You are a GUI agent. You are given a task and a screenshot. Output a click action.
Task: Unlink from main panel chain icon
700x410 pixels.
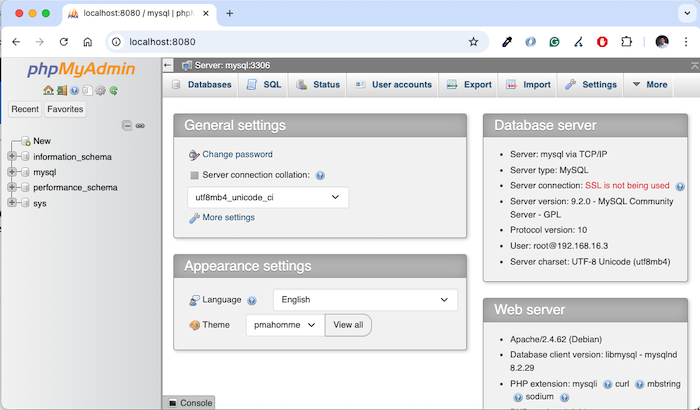[x=140, y=126]
